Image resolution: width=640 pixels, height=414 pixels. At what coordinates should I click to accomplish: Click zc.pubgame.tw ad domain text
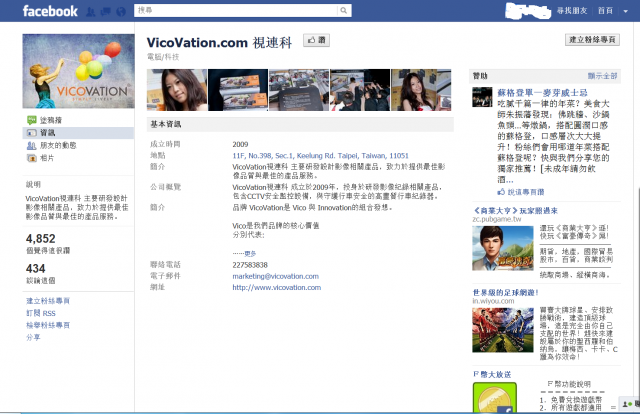(497, 219)
